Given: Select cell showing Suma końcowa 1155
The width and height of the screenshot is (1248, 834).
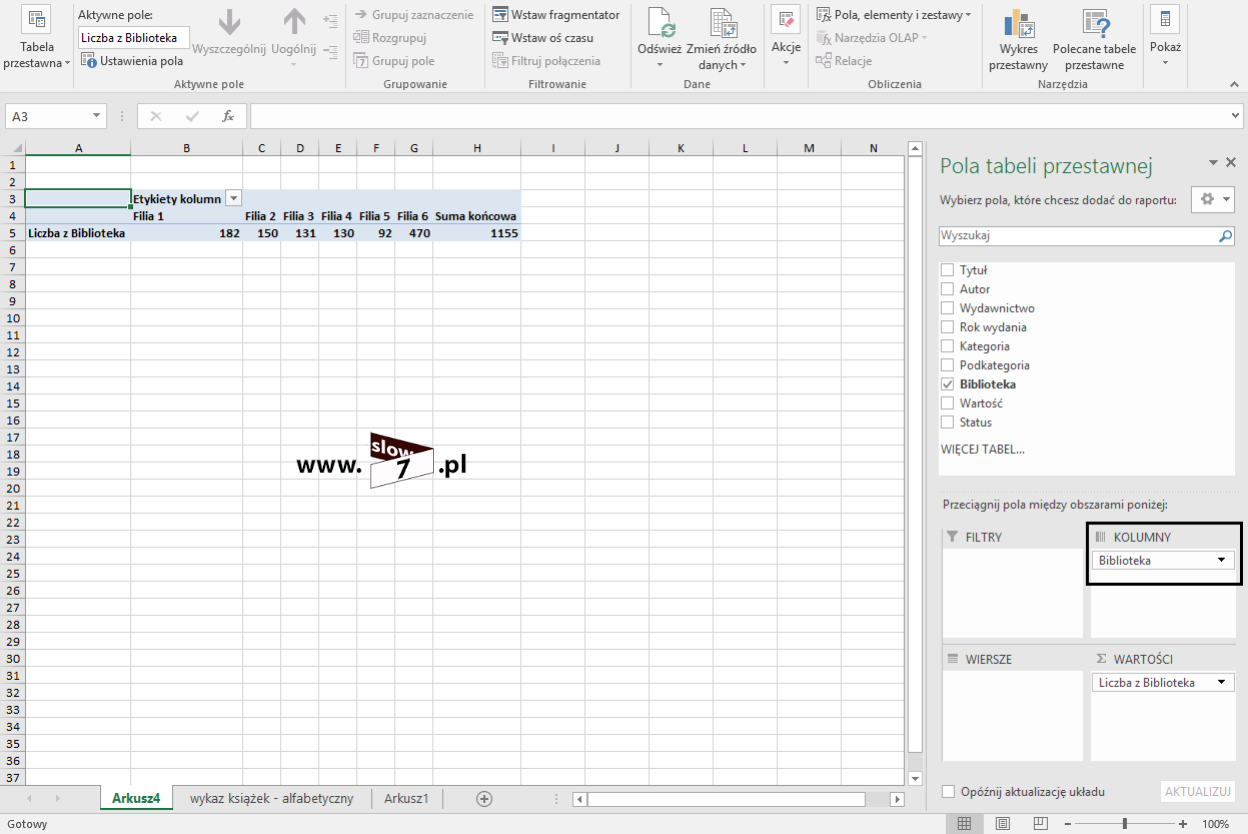Looking at the screenshot, I should (477, 233).
